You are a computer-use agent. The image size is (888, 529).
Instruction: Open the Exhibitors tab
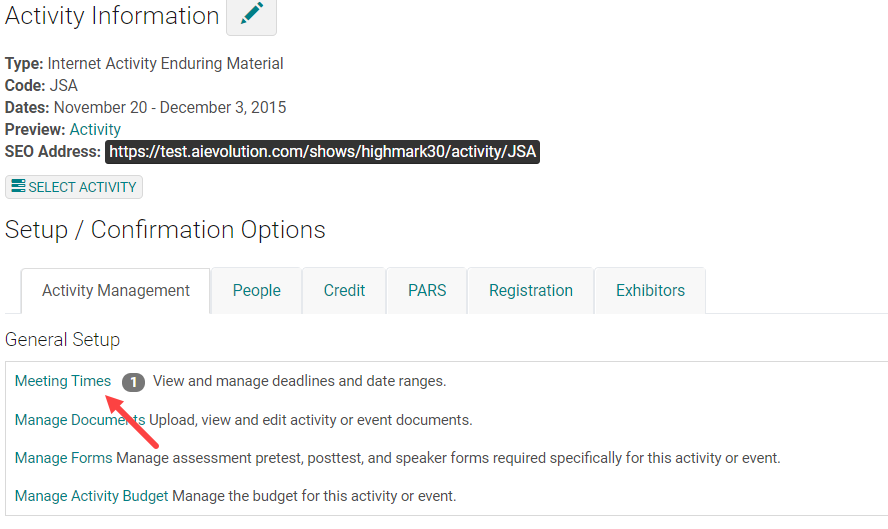pos(650,291)
